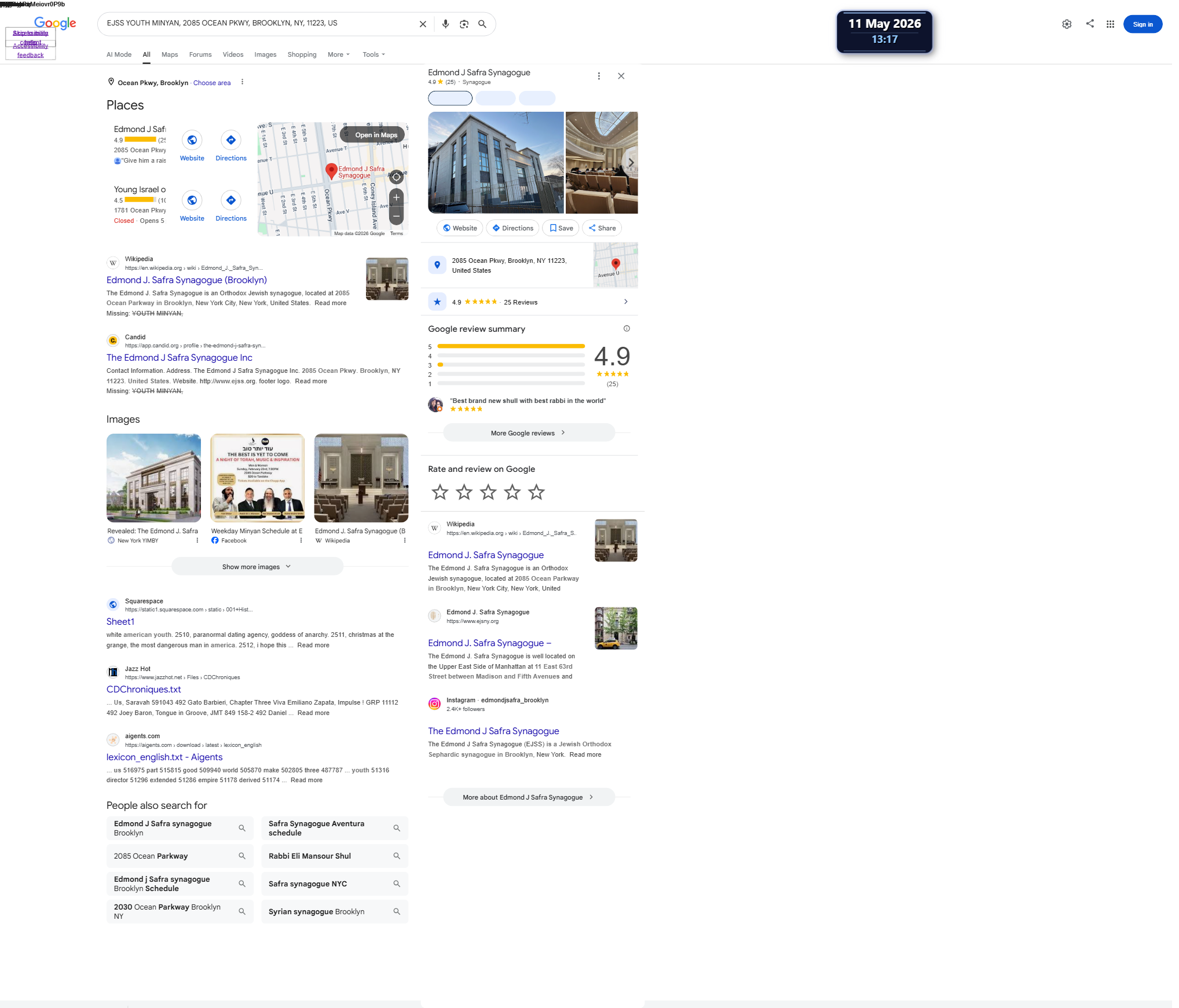Get Directions for Edmond J Safra place
Image resolution: width=1179 pixels, height=1008 pixels.
[231, 140]
